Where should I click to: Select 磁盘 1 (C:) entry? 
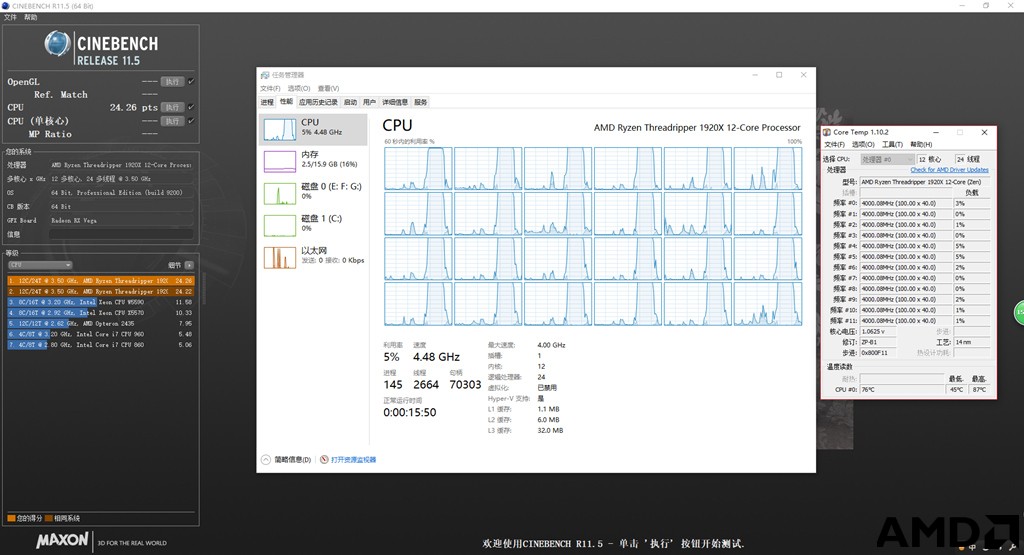[x=314, y=223]
